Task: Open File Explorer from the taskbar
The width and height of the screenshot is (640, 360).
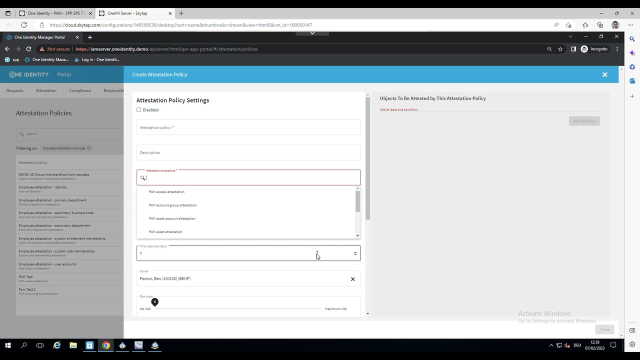Action: [x=73, y=345]
